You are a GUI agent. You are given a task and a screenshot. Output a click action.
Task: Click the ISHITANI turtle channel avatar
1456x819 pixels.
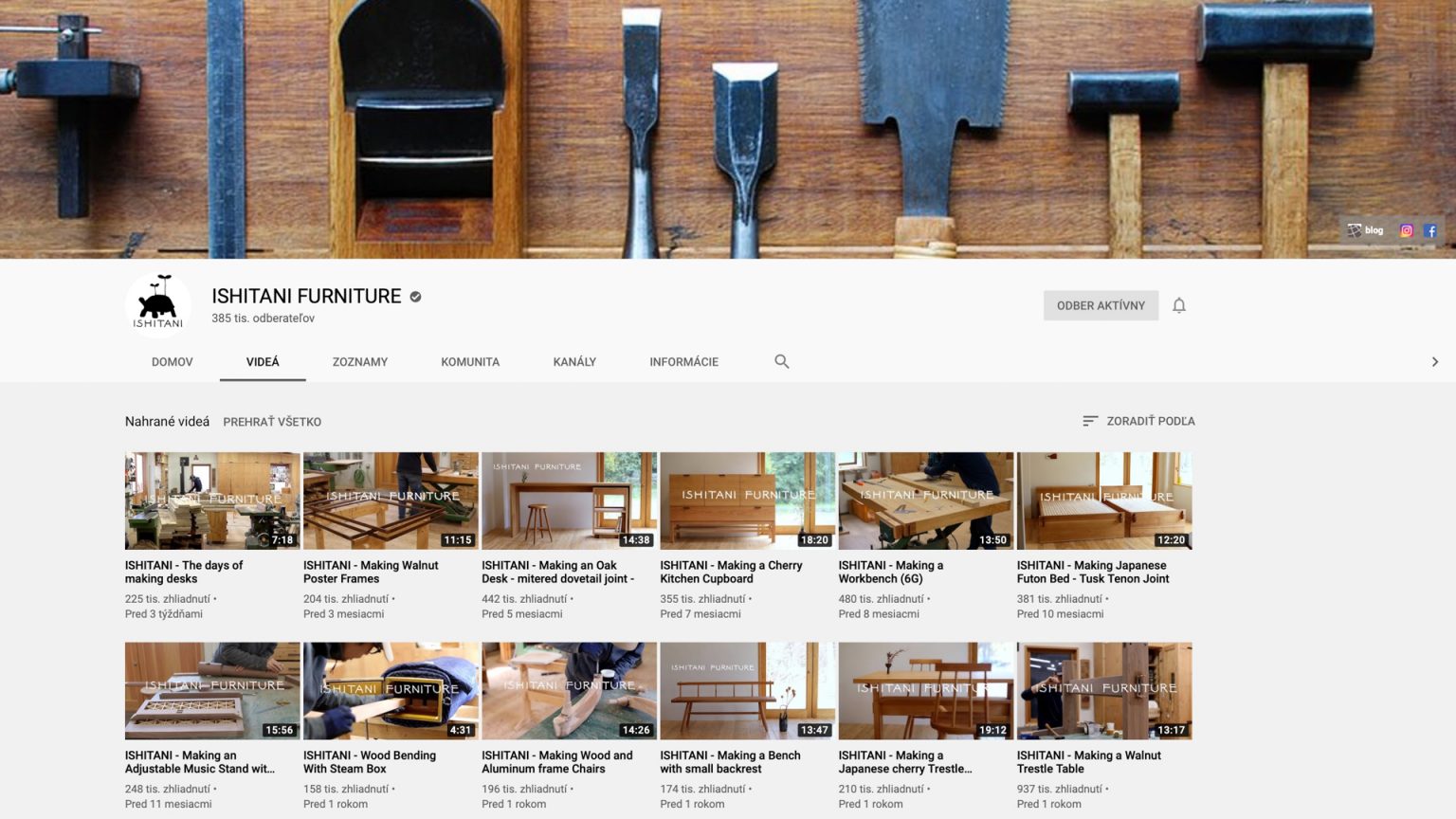(x=158, y=305)
